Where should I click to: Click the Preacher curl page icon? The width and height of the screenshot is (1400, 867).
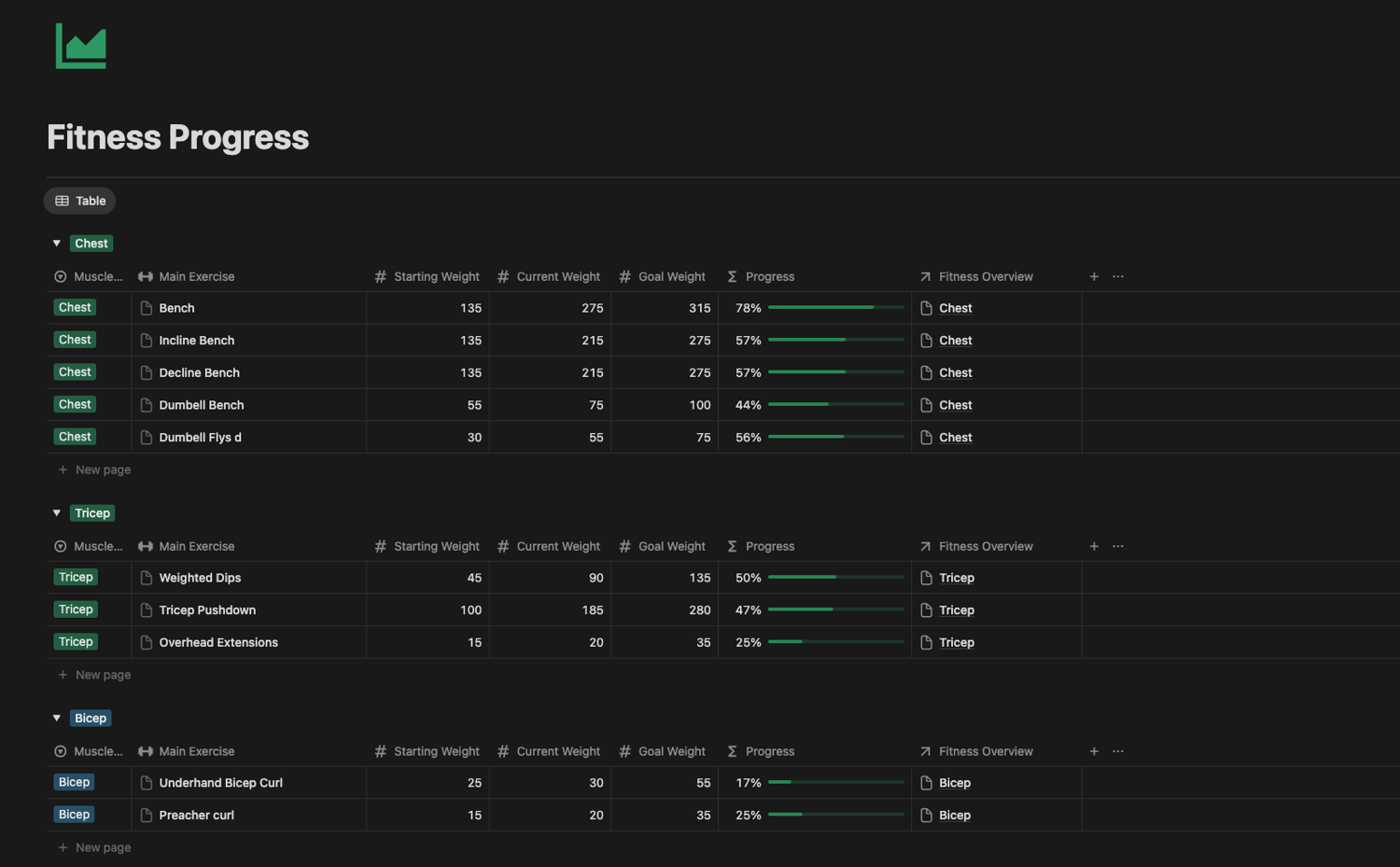point(147,815)
